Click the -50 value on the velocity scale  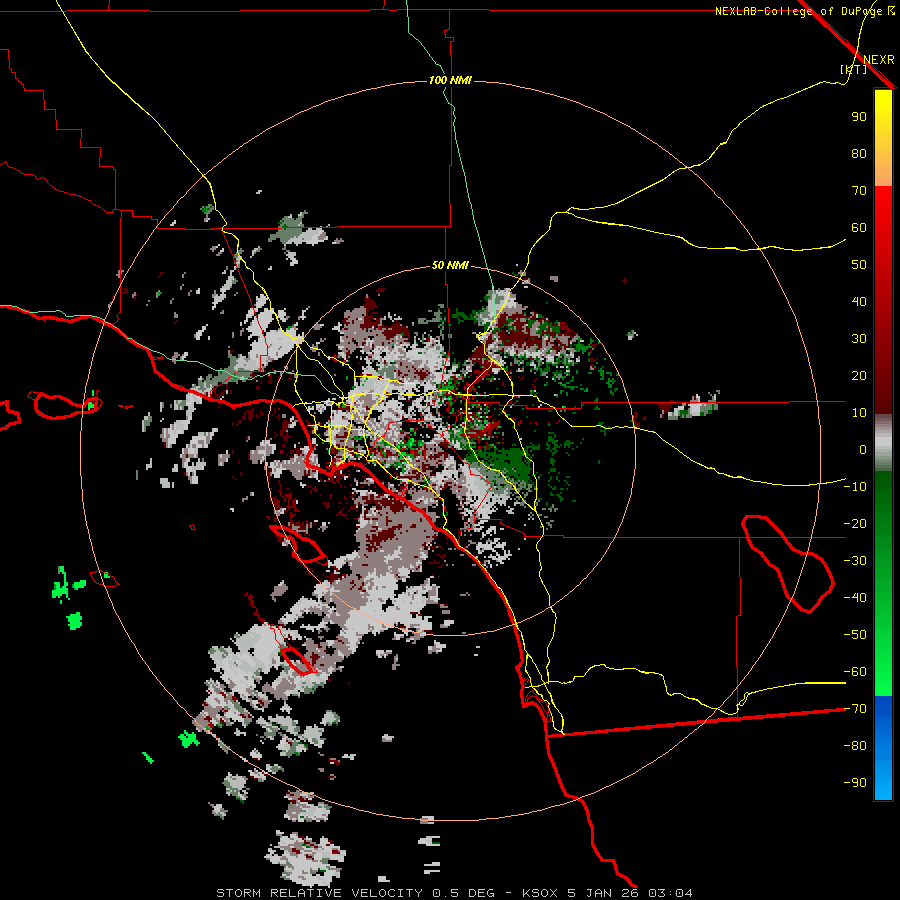[x=855, y=635]
